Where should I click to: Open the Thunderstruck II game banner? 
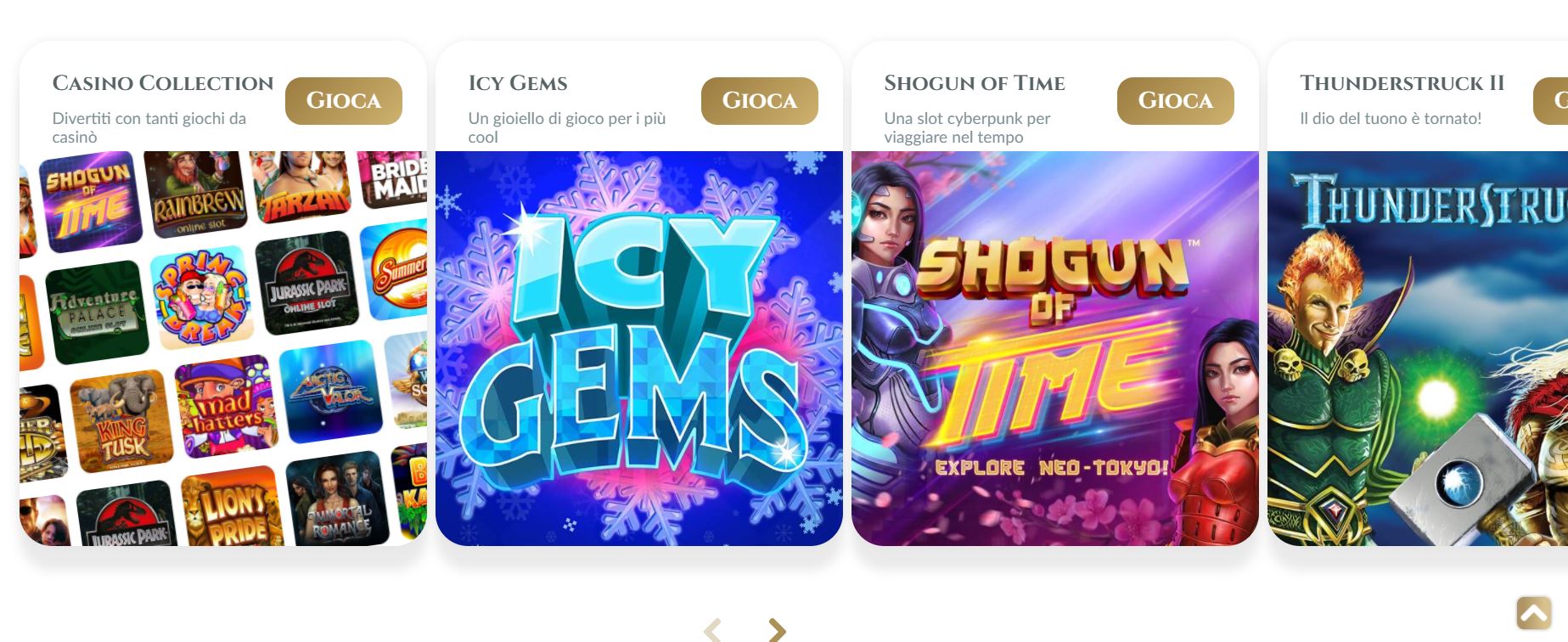pyautogui.click(x=1417, y=348)
